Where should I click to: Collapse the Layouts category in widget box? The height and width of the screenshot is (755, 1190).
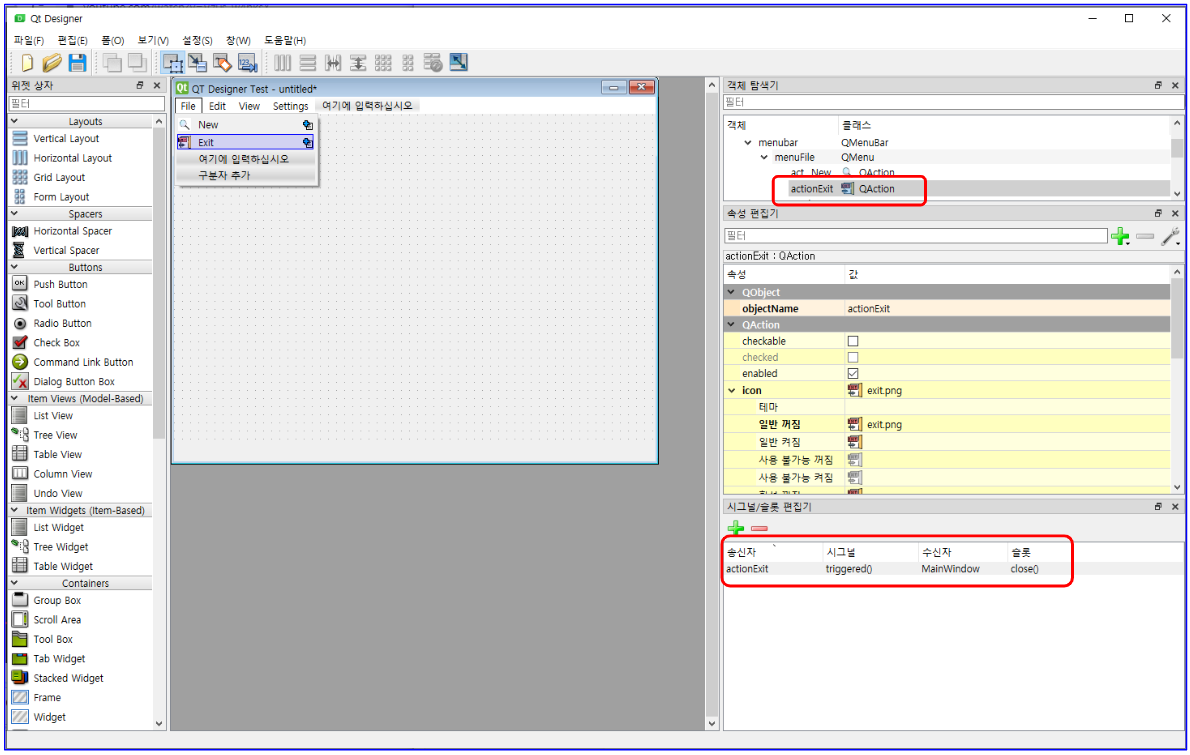(14, 121)
